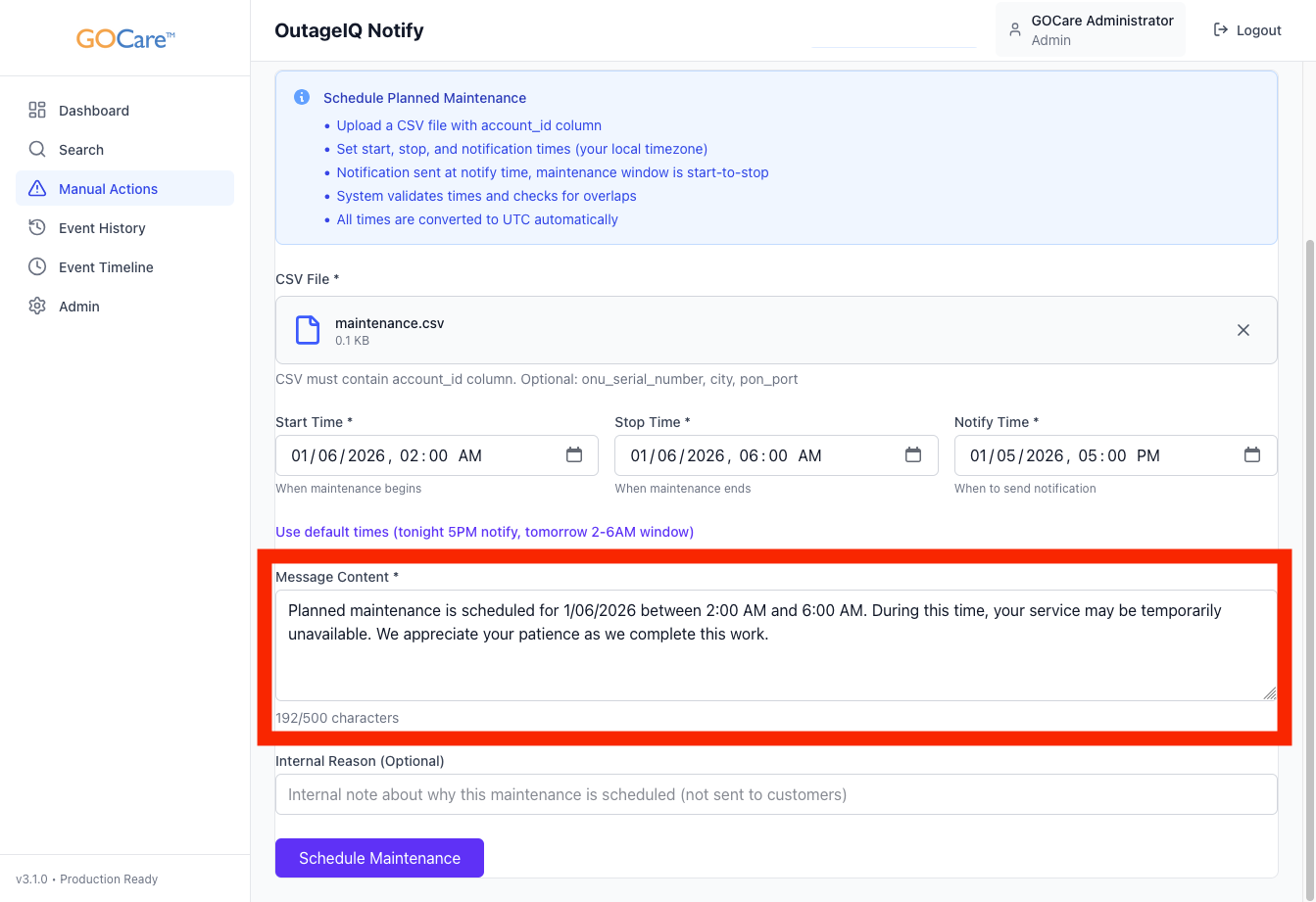Image resolution: width=1316 pixels, height=902 pixels.
Task: Click the Dashboard grid icon in sidebar
Action: (x=37, y=111)
